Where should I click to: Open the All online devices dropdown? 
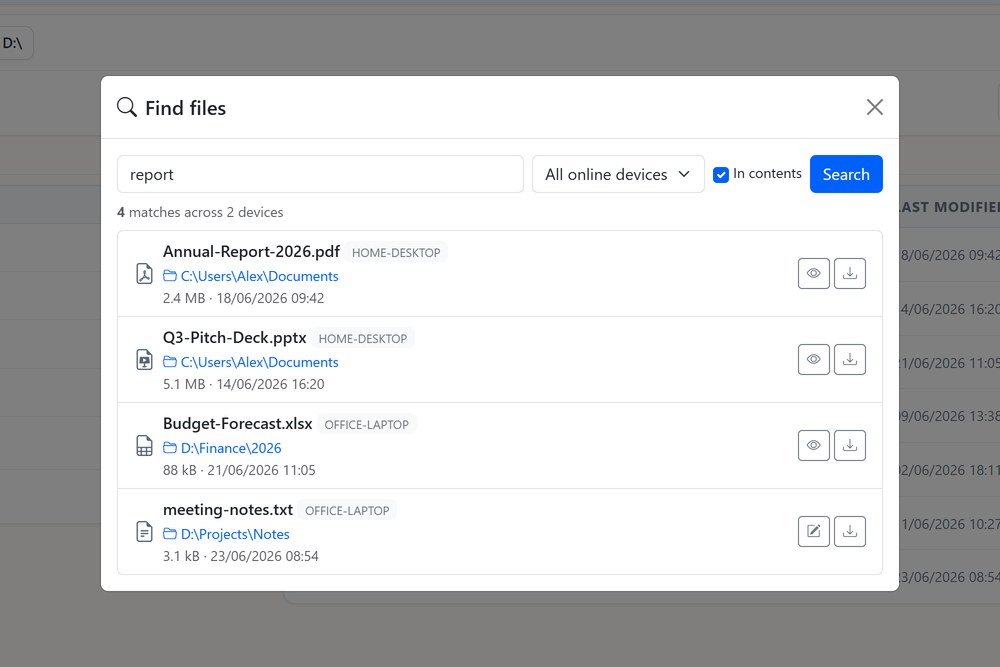[x=618, y=174]
